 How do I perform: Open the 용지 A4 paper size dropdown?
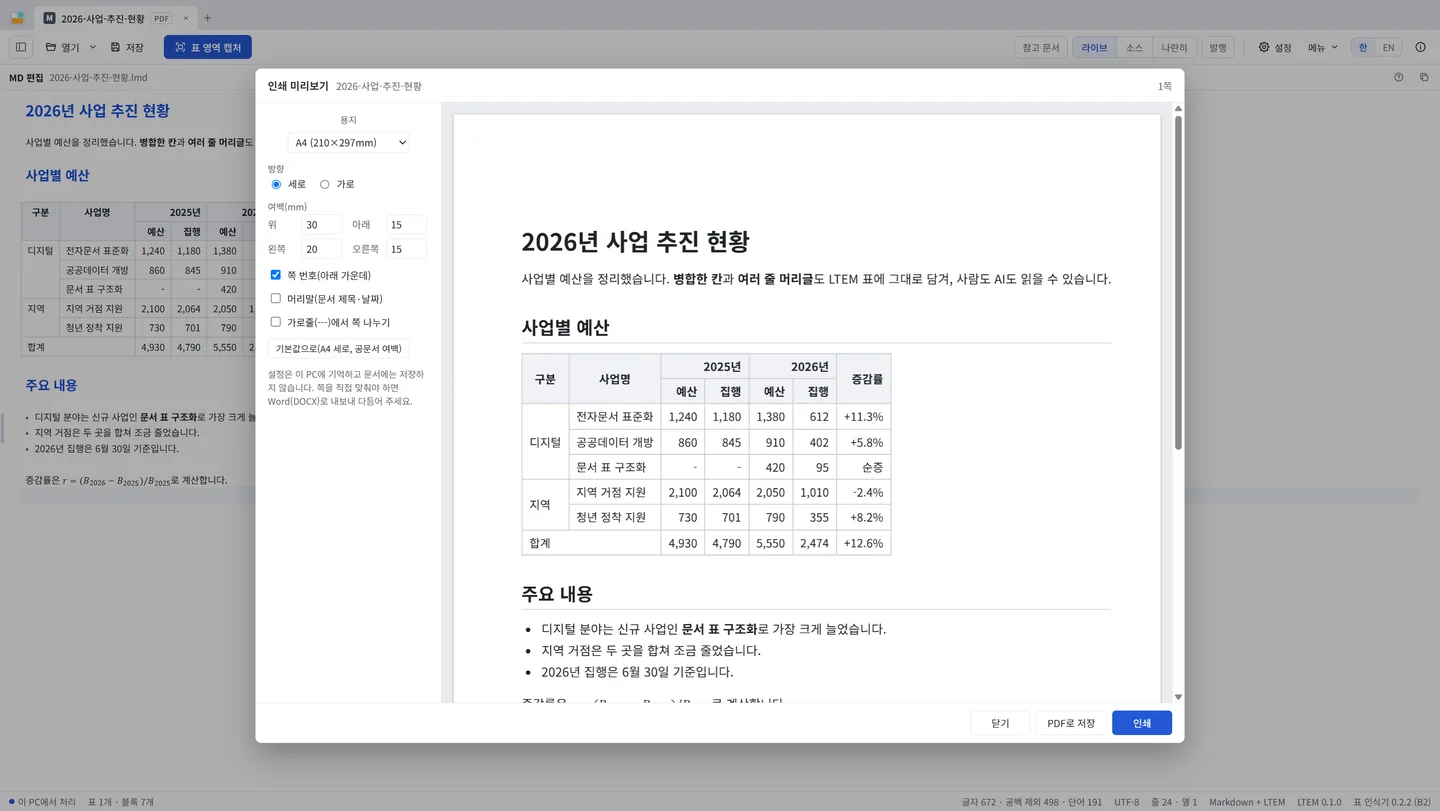click(348, 143)
